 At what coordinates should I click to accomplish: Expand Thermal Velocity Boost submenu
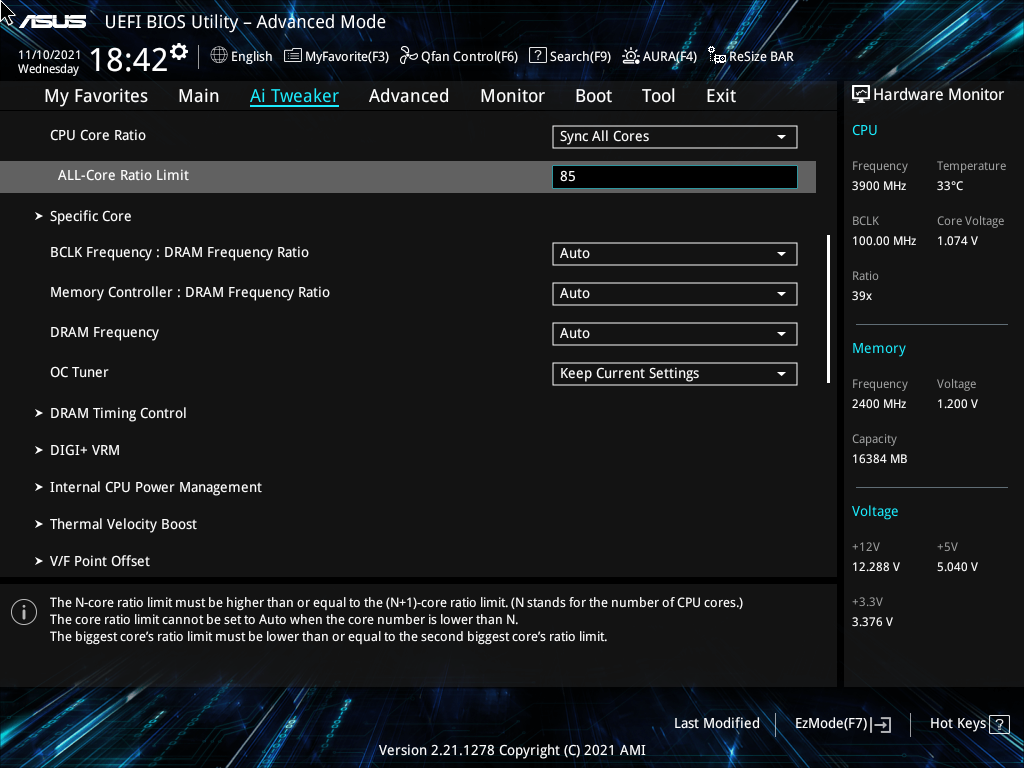tap(123, 524)
